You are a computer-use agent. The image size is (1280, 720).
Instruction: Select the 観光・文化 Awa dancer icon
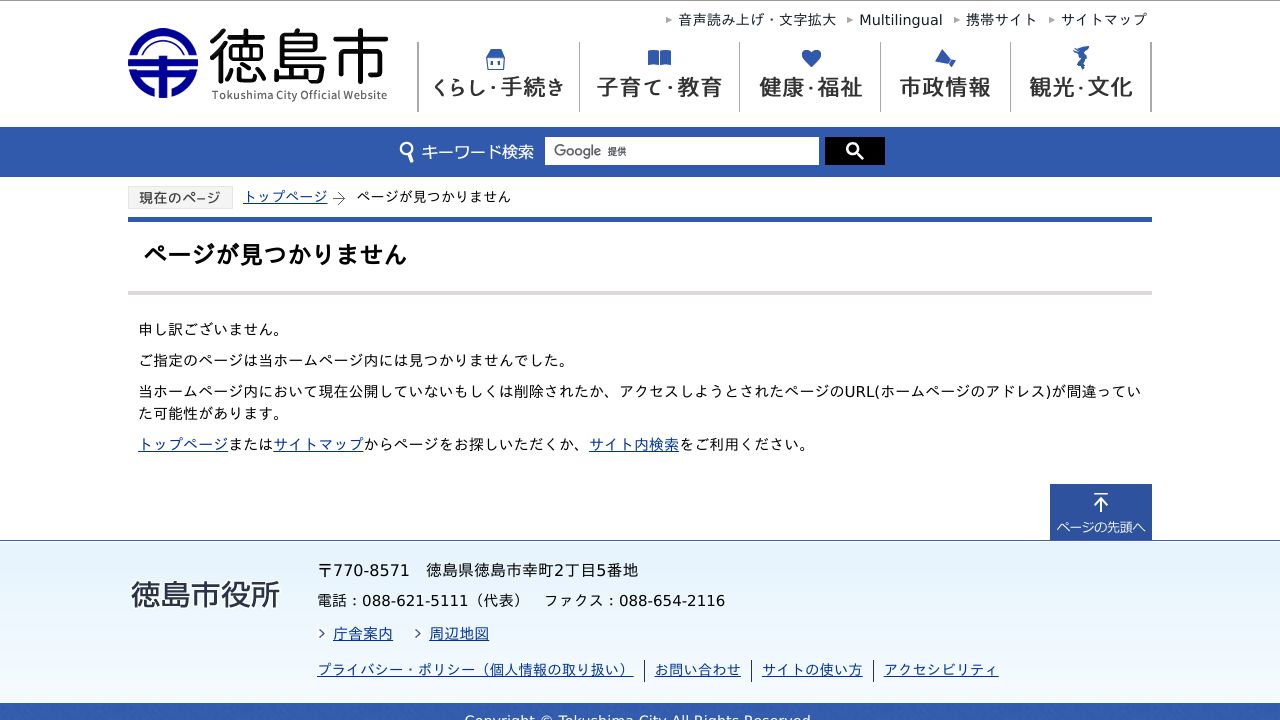point(1081,58)
